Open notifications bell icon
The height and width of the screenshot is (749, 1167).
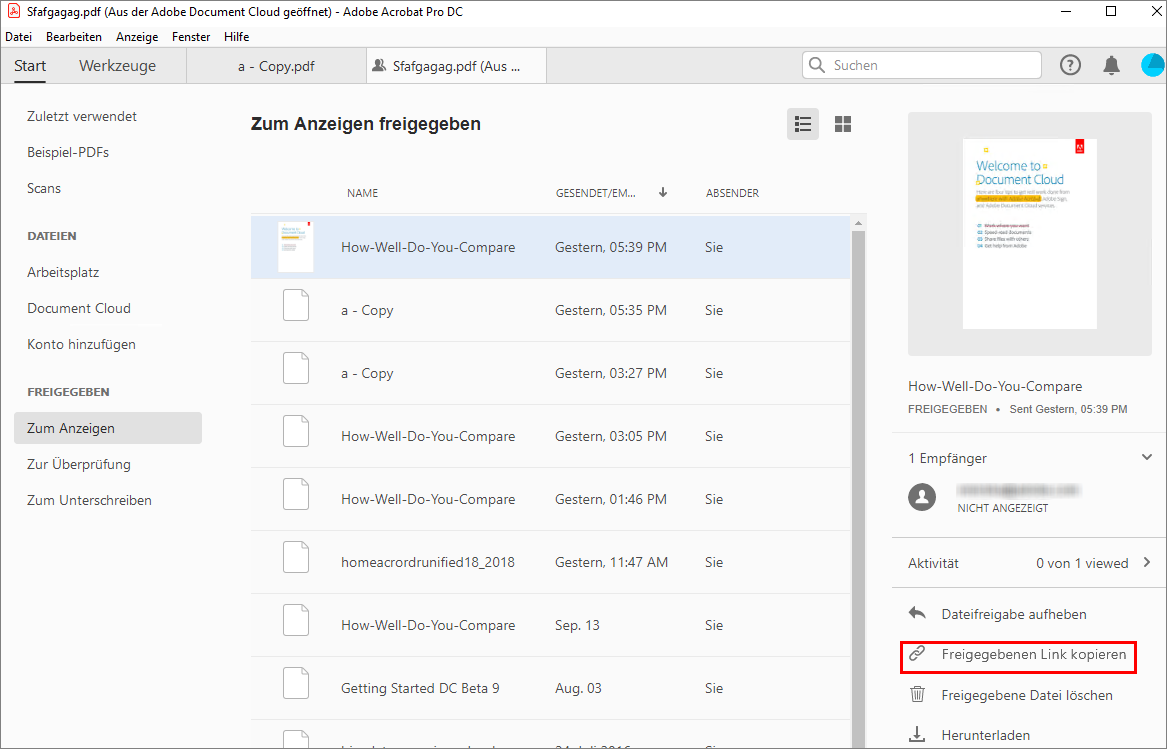coord(1111,66)
